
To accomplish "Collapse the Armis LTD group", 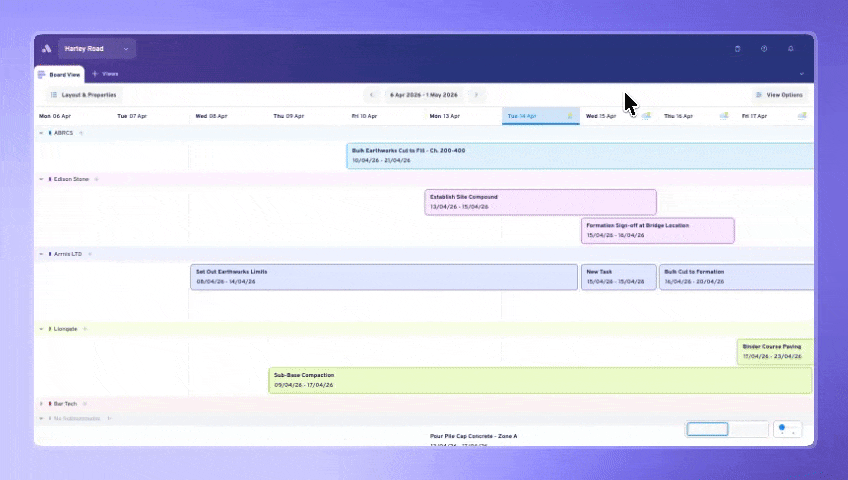I will (x=41, y=254).
